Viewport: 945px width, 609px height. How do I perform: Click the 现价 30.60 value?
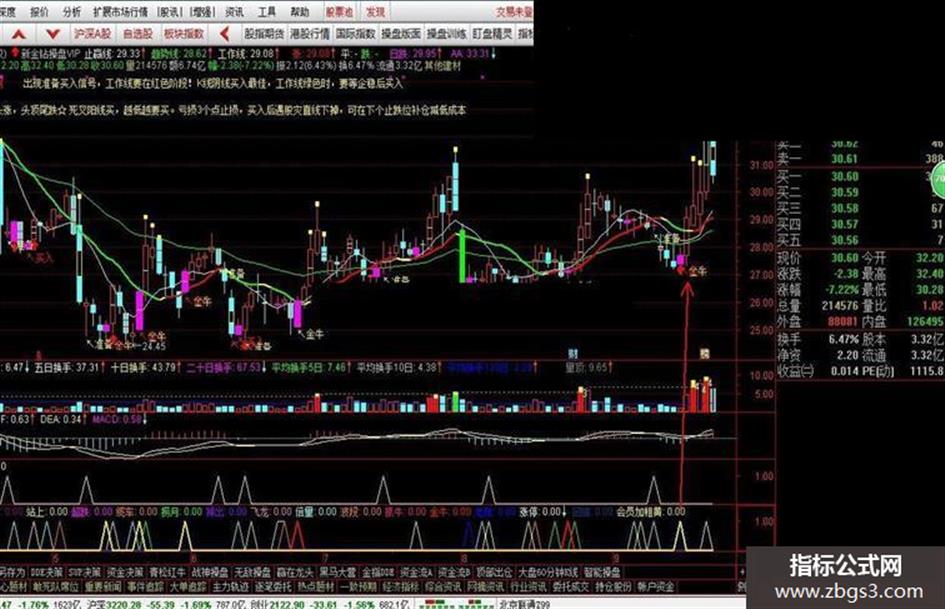[844, 257]
